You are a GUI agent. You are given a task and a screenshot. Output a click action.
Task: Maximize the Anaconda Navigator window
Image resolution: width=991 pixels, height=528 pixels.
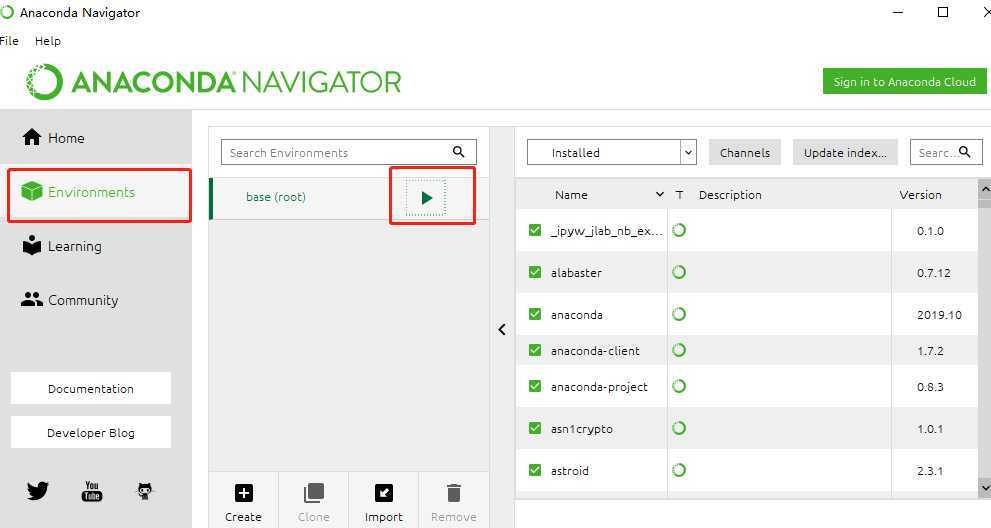tap(943, 12)
